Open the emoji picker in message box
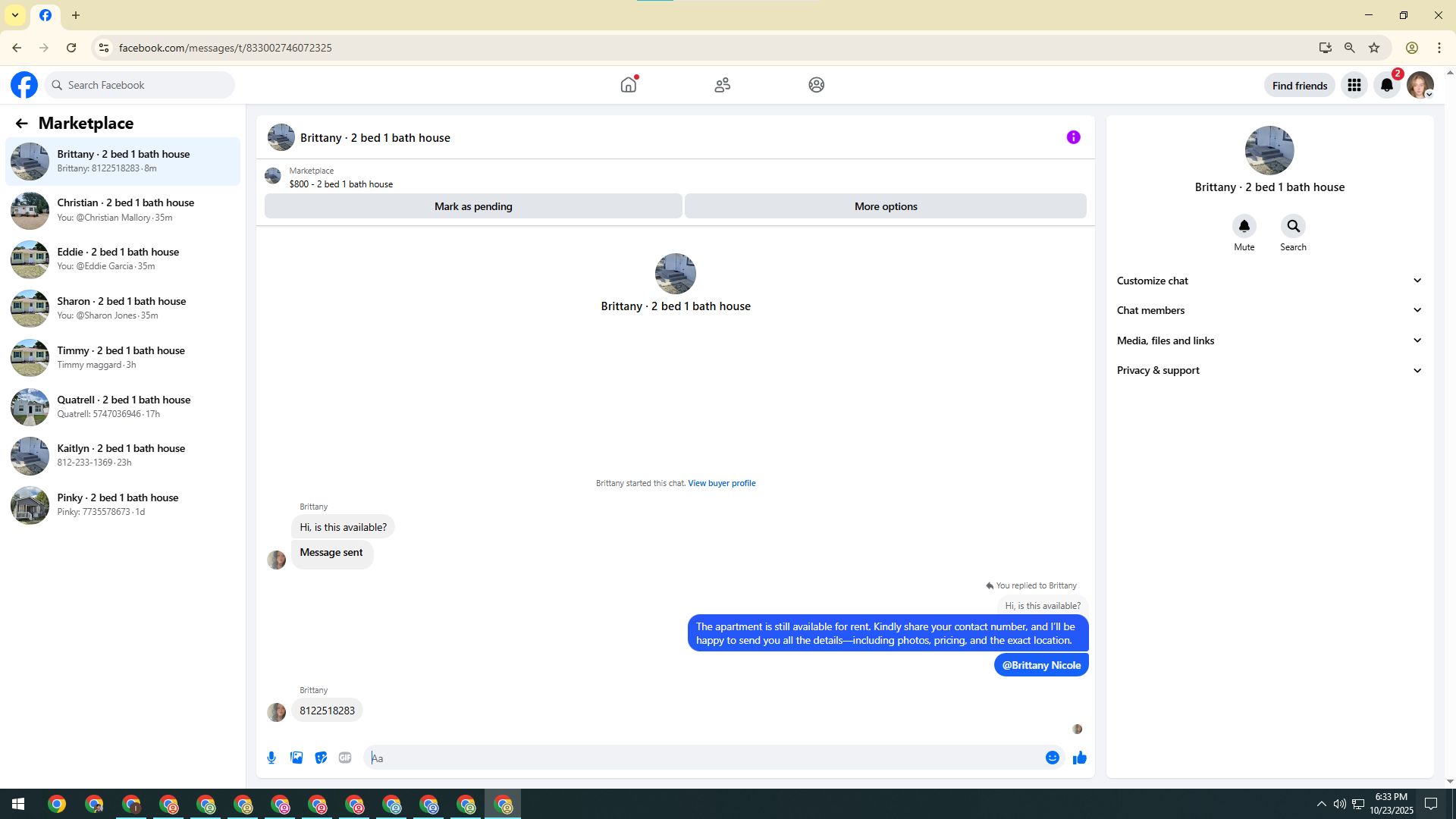Viewport: 1456px width, 819px height. pos(1052,758)
